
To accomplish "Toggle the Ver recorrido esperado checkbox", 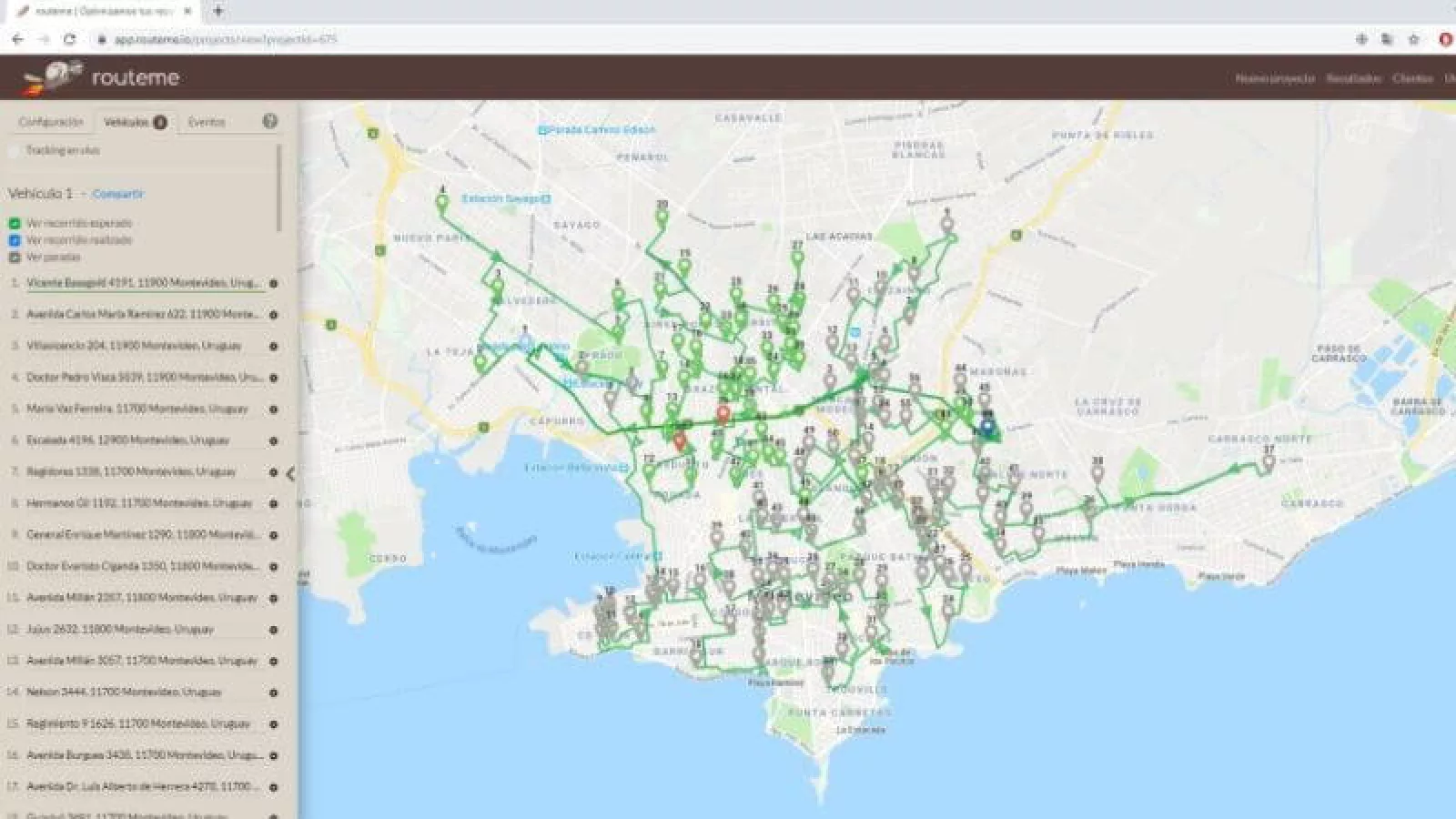I will click(15, 223).
